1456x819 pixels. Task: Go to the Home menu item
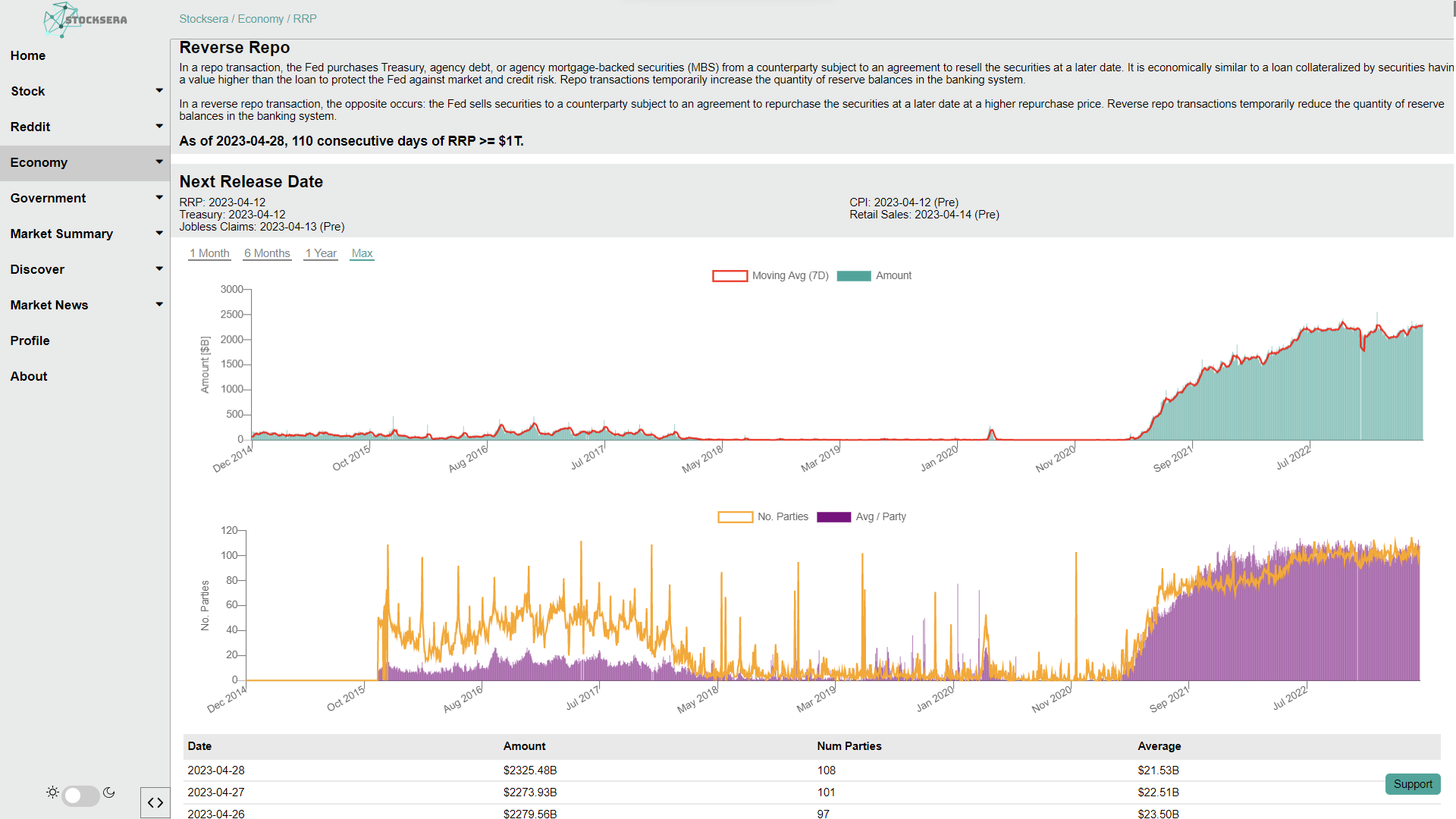click(x=28, y=55)
